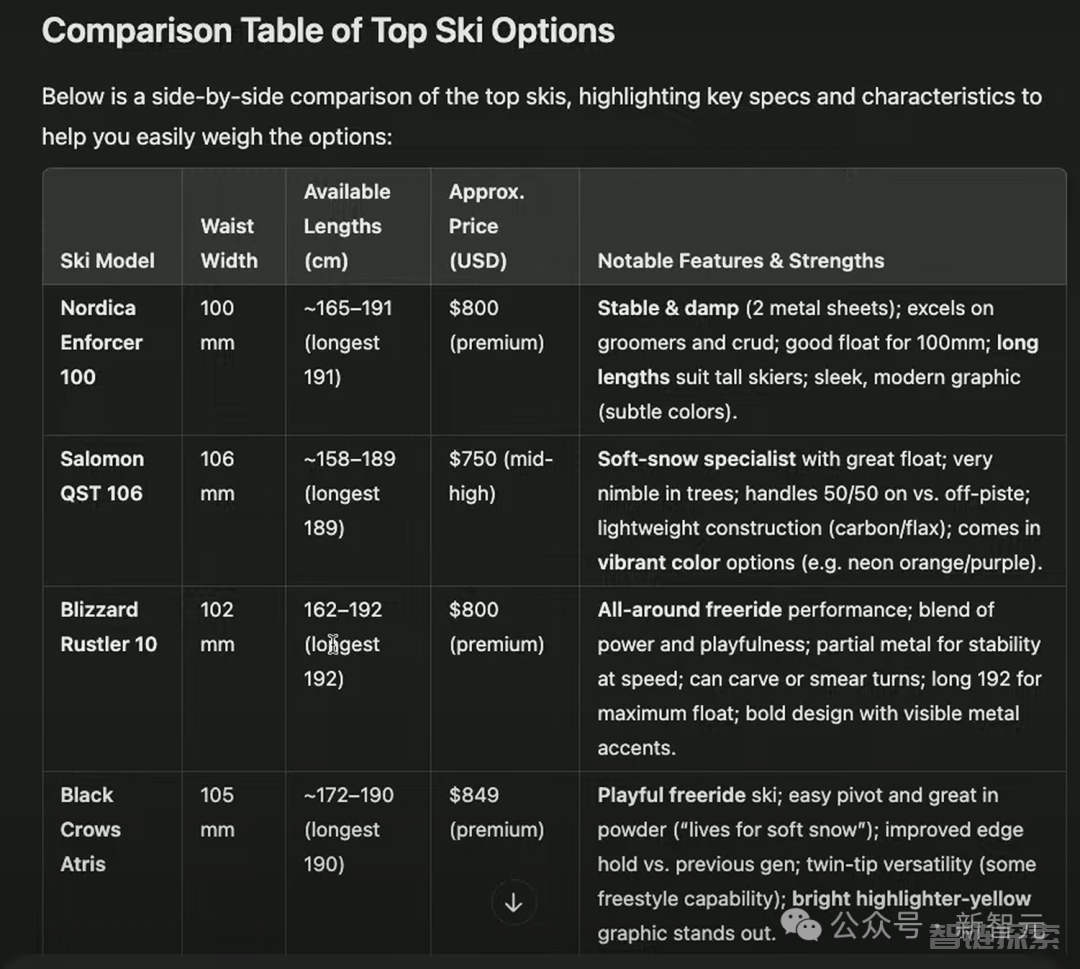Viewport: 1080px width, 969px height.
Task: Click the "Approx. Price (USD)" column header
Action: pyautogui.click(x=486, y=226)
